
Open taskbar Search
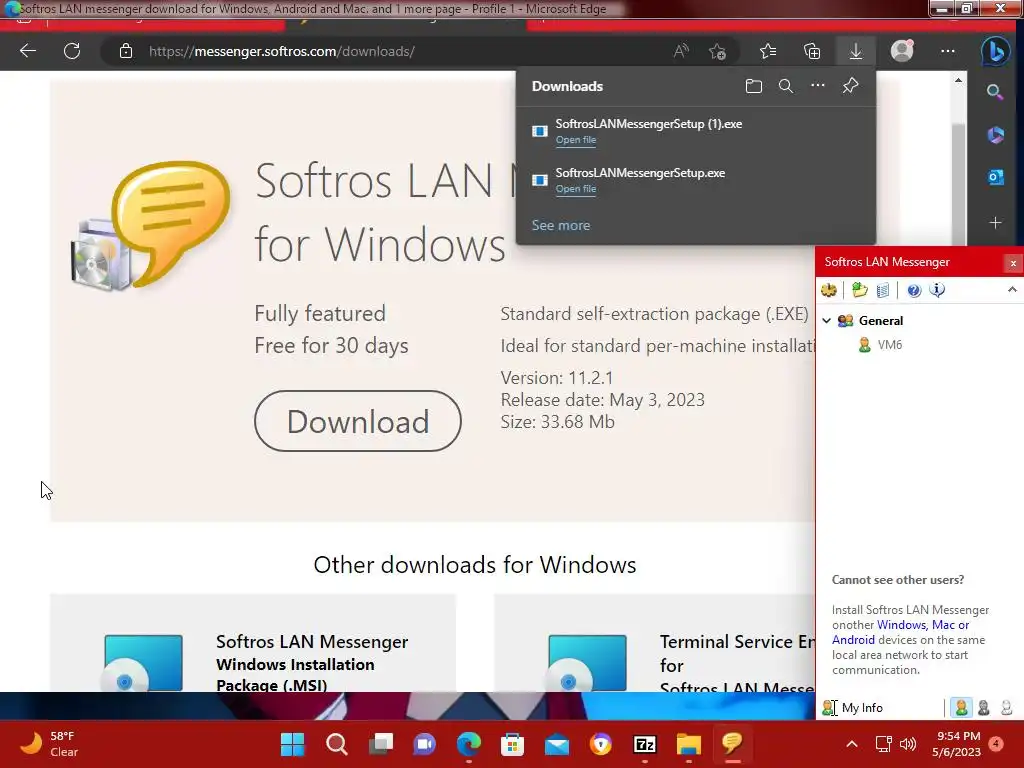pos(336,744)
